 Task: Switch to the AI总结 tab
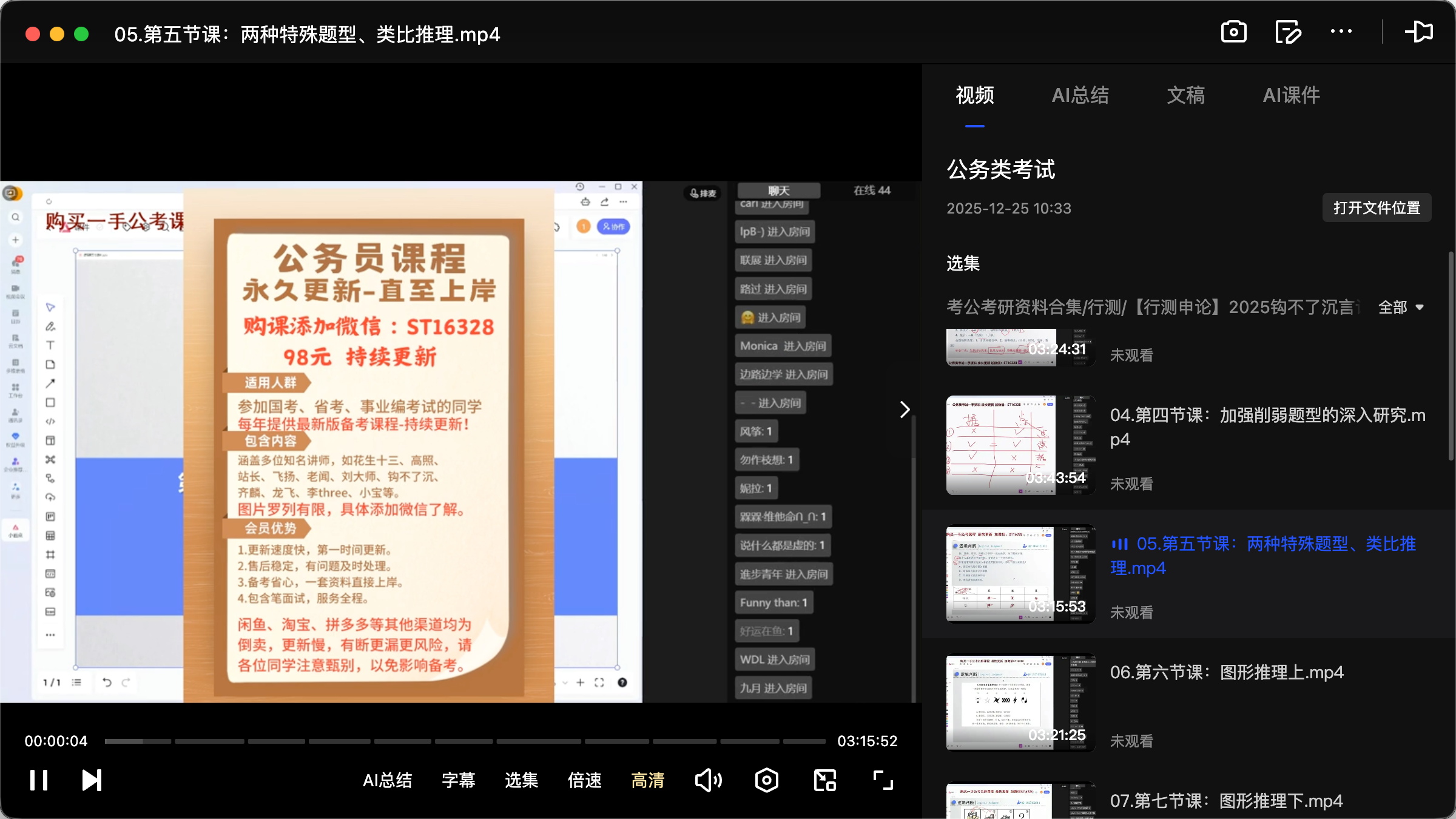(x=1080, y=95)
